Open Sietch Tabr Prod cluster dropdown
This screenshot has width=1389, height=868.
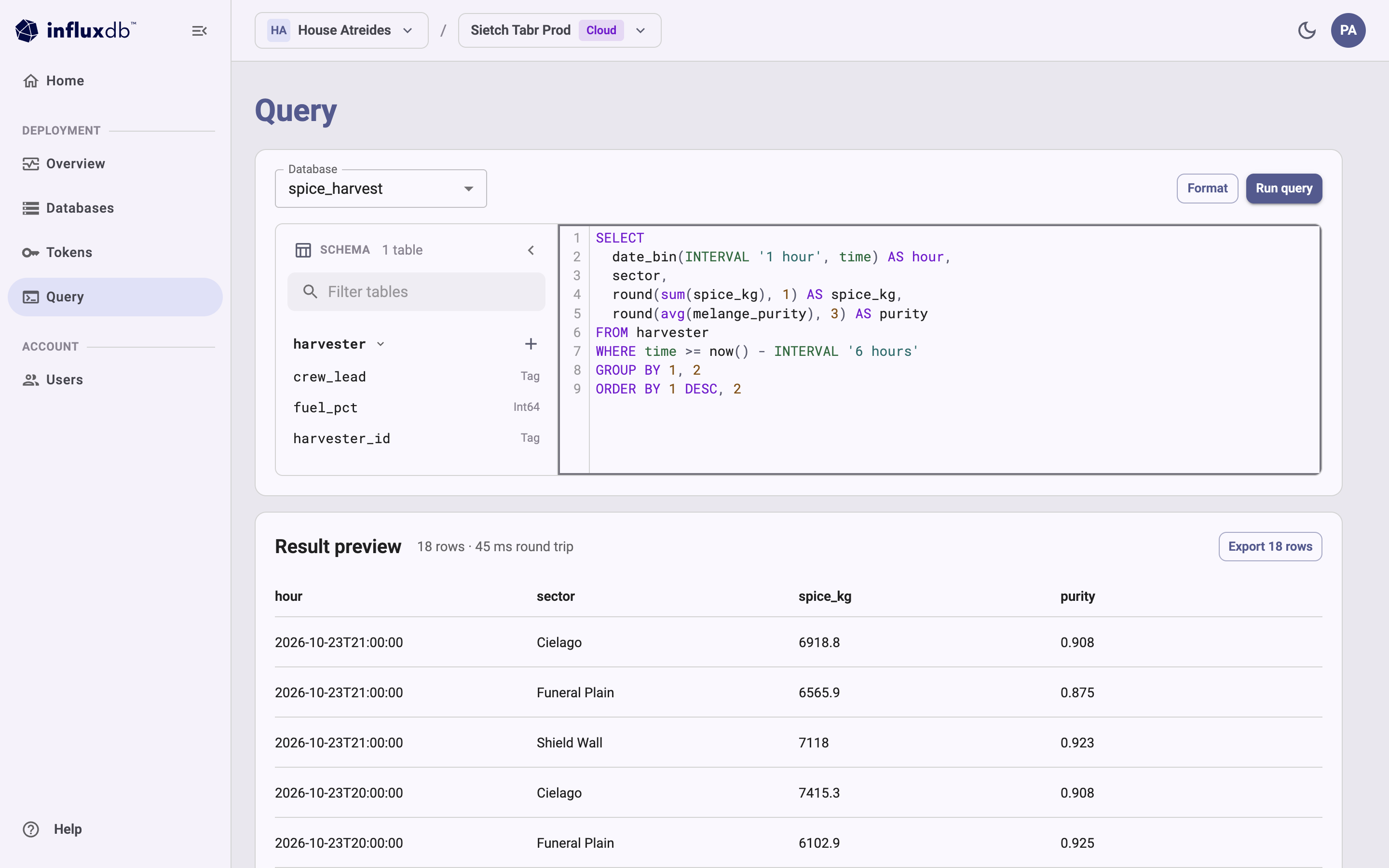pyautogui.click(x=559, y=30)
